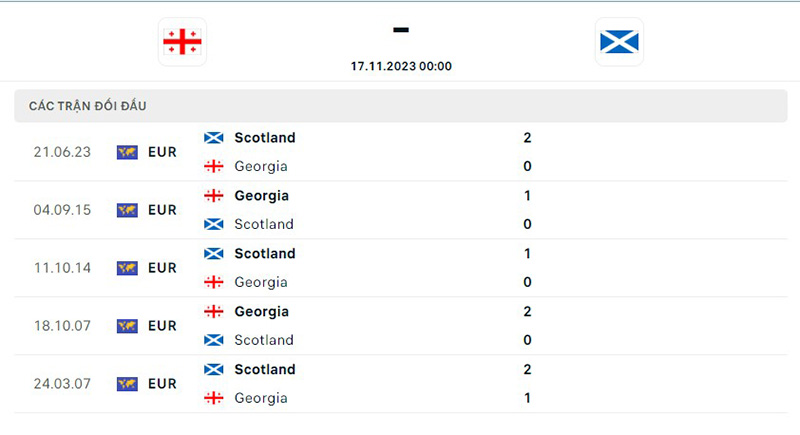Click the Georgia flag in the match header
Viewport: 800px width, 435px height.
click(182, 41)
